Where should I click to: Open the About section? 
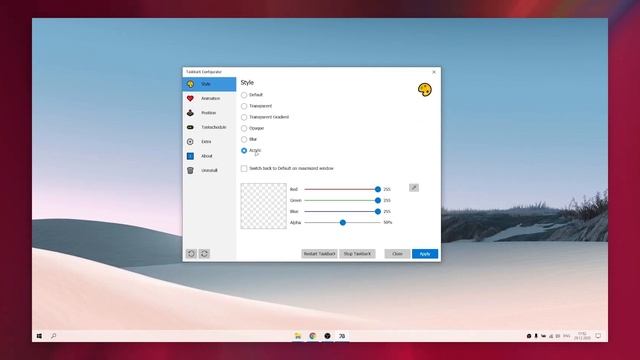click(x=209, y=156)
